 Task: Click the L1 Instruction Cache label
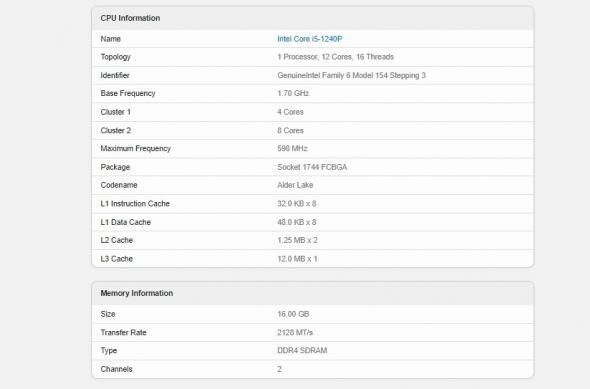pyautogui.click(x=135, y=204)
